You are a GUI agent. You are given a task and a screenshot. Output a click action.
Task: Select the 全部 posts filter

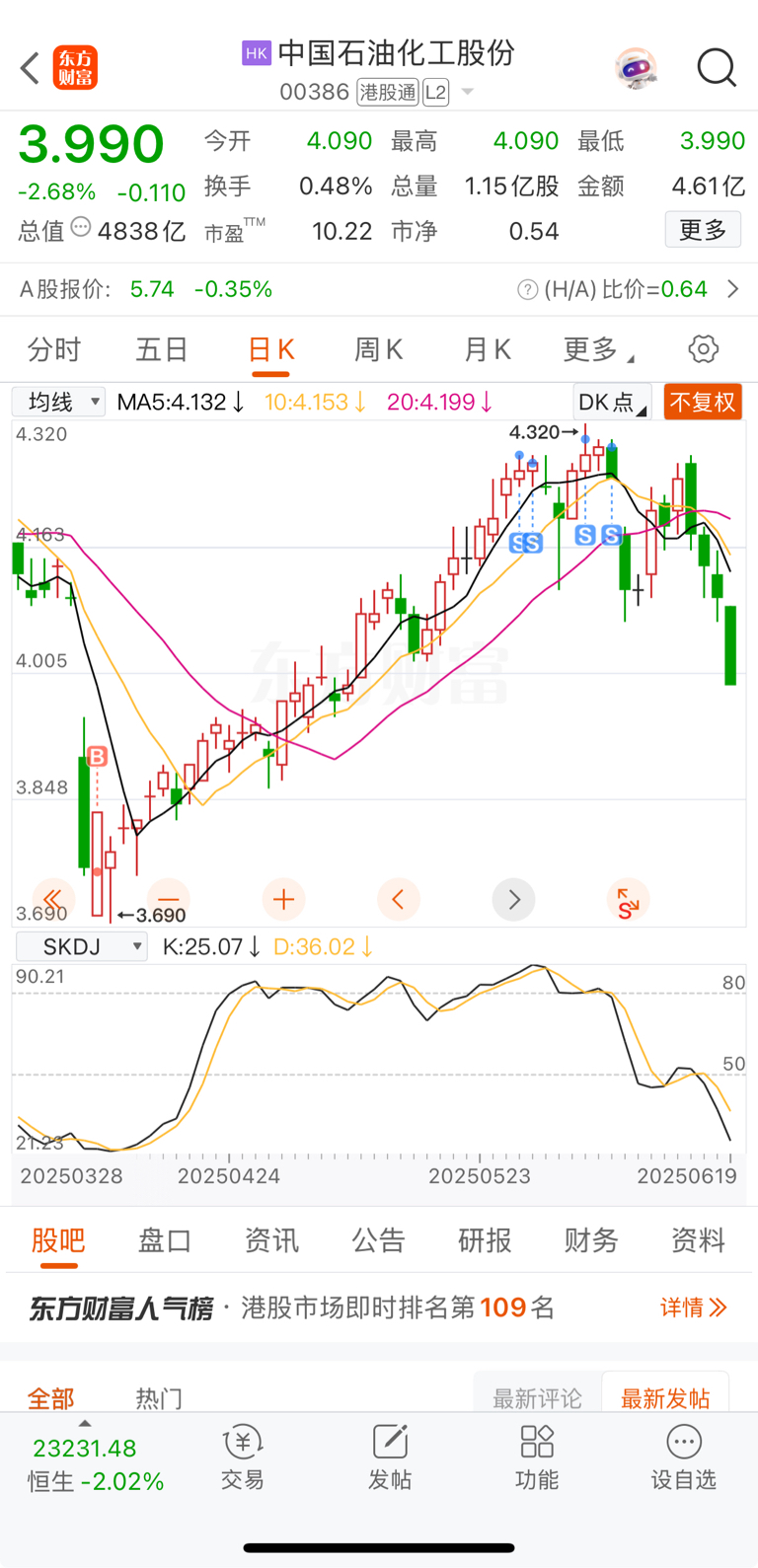coord(50,1398)
